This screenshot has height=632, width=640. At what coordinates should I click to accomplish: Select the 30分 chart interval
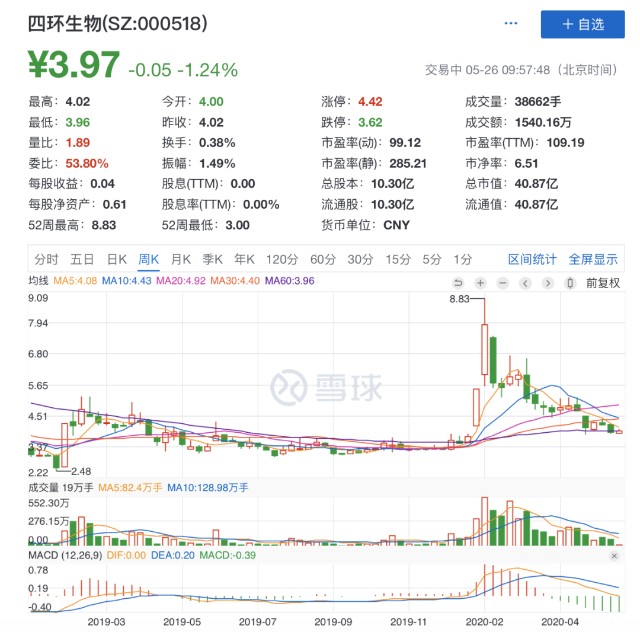pos(360,259)
